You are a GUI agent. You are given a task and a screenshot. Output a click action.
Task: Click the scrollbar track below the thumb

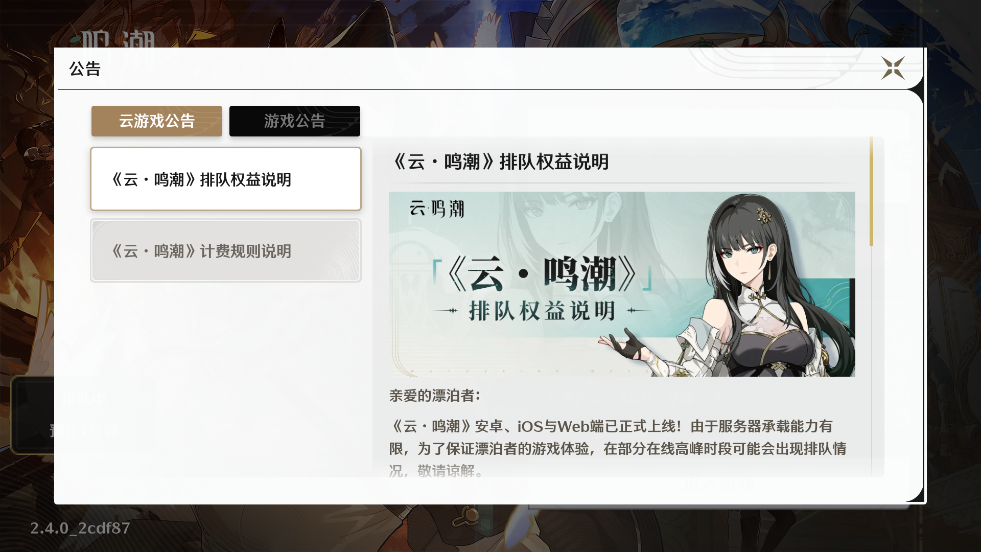871,360
